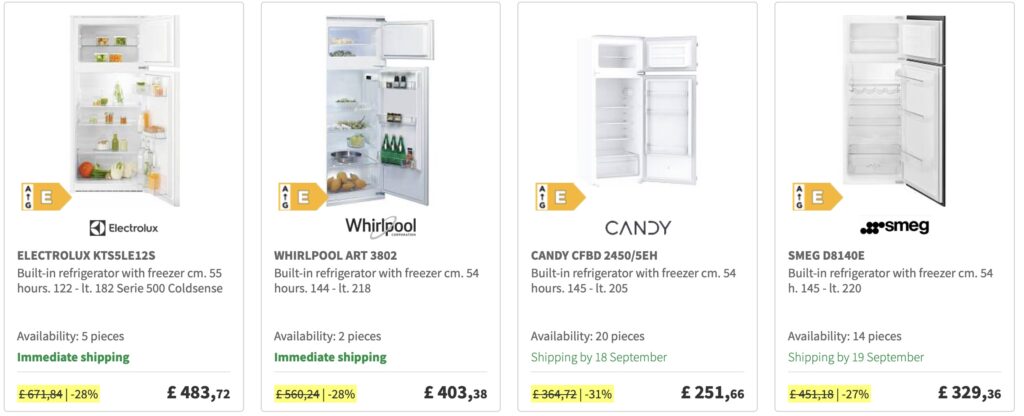View the Smeg refrigerator product photo
1024x416 pixels.
click(894, 109)
